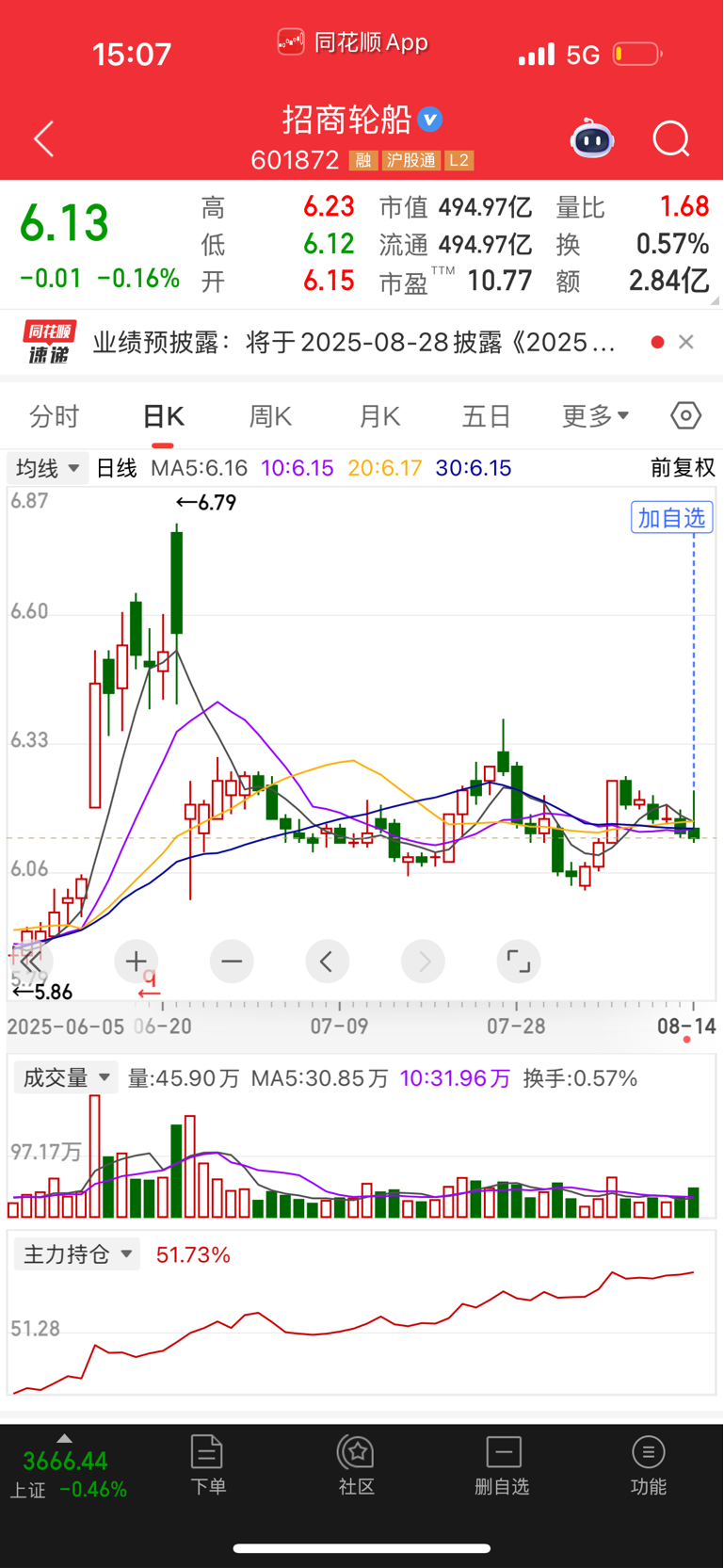Zoom out chart with minus button
The height and width of the screenshot is (1568, 724).
pos(232,962)
